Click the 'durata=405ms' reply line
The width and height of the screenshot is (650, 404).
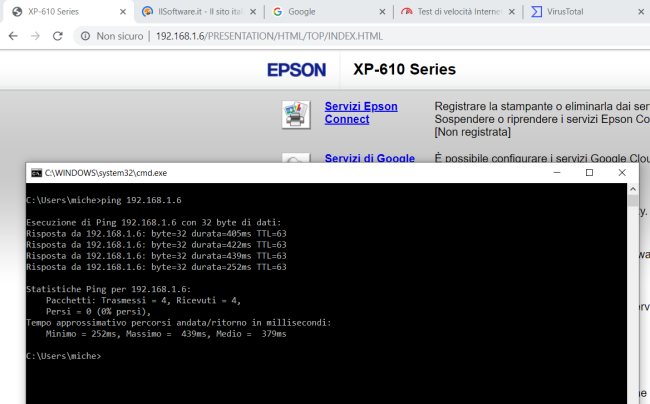156,234
